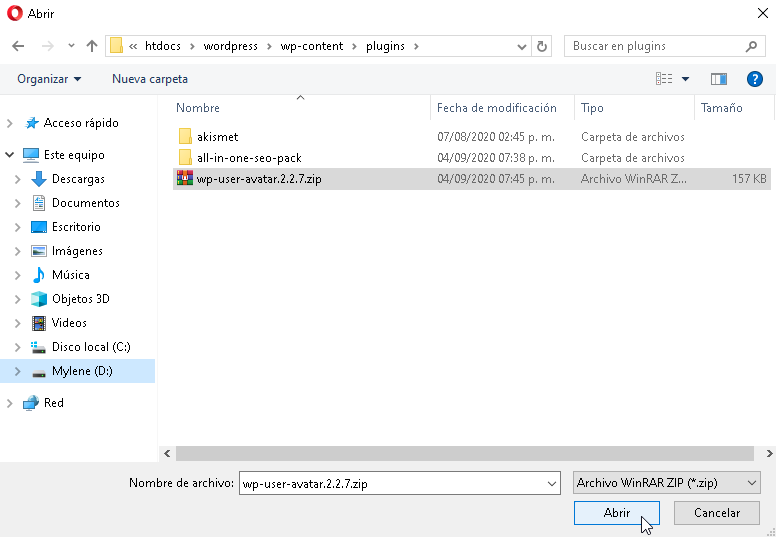Screen dimensions: 776x537
Task: Open Videos film icon
Action: [x=39, y=323]
